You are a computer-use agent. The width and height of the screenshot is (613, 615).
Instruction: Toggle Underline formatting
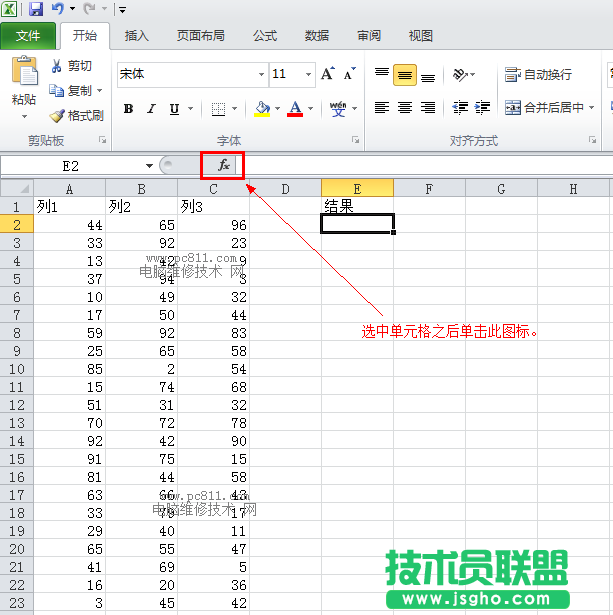click(x=175, y=109)
